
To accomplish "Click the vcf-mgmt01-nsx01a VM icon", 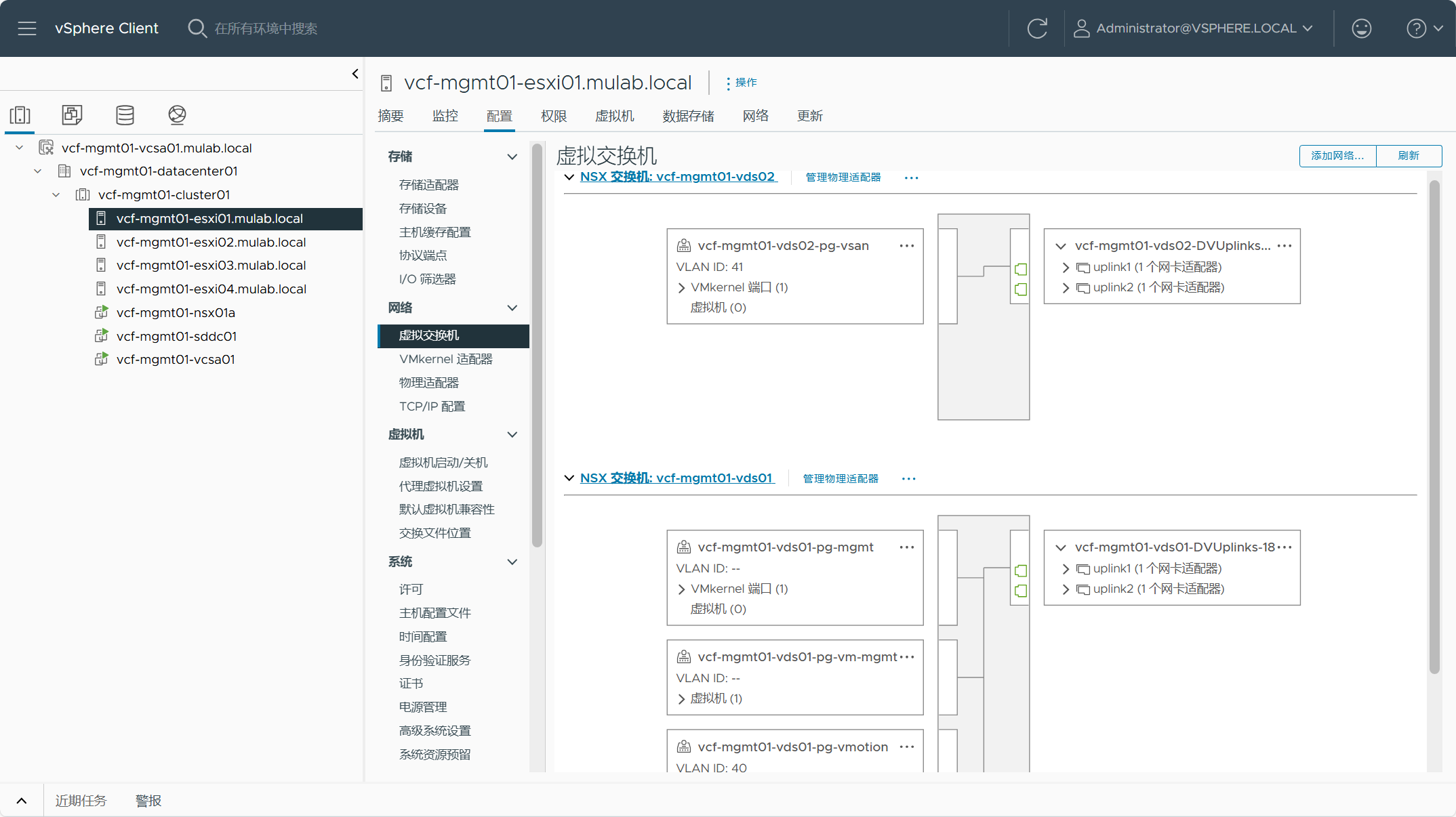I will (102, 312).
